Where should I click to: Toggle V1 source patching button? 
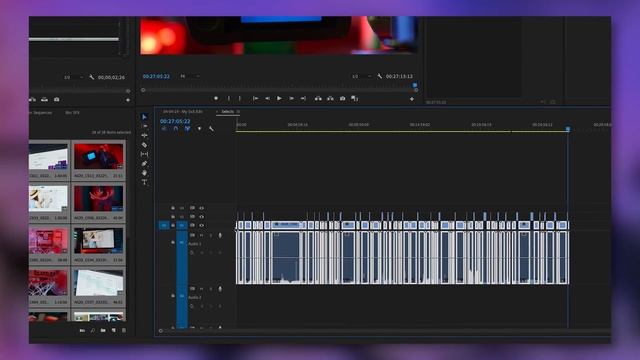click(x=164, y=225)
